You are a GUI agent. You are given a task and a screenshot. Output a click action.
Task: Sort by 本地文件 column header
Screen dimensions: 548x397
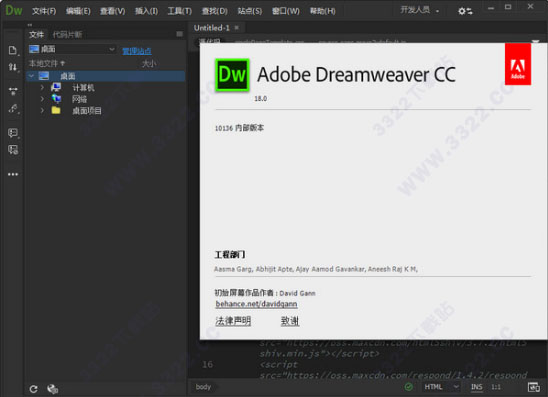[46, 63]
